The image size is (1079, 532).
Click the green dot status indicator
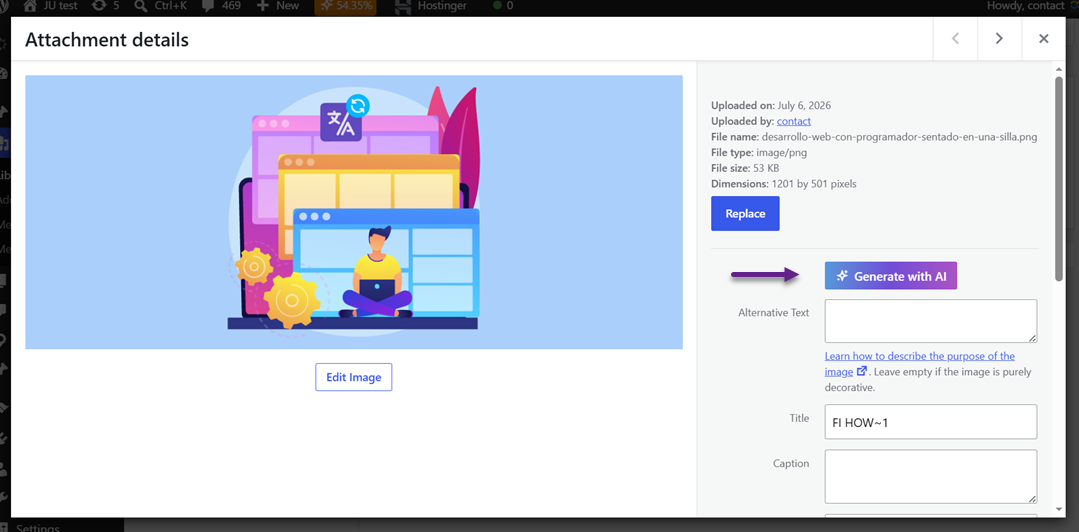[x=498, y=6]
